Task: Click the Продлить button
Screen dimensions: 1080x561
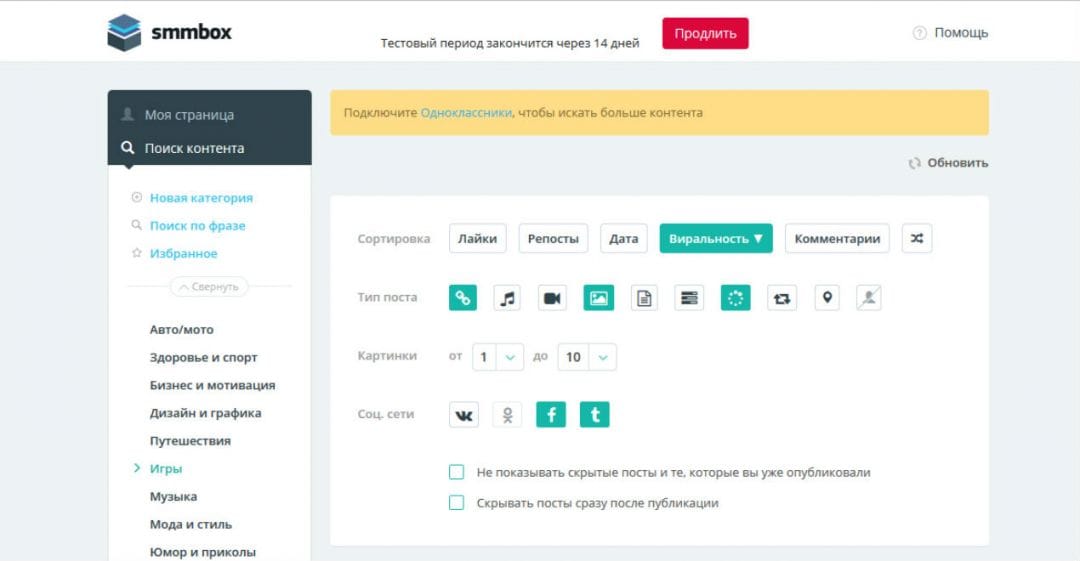Action: point(705,33)
